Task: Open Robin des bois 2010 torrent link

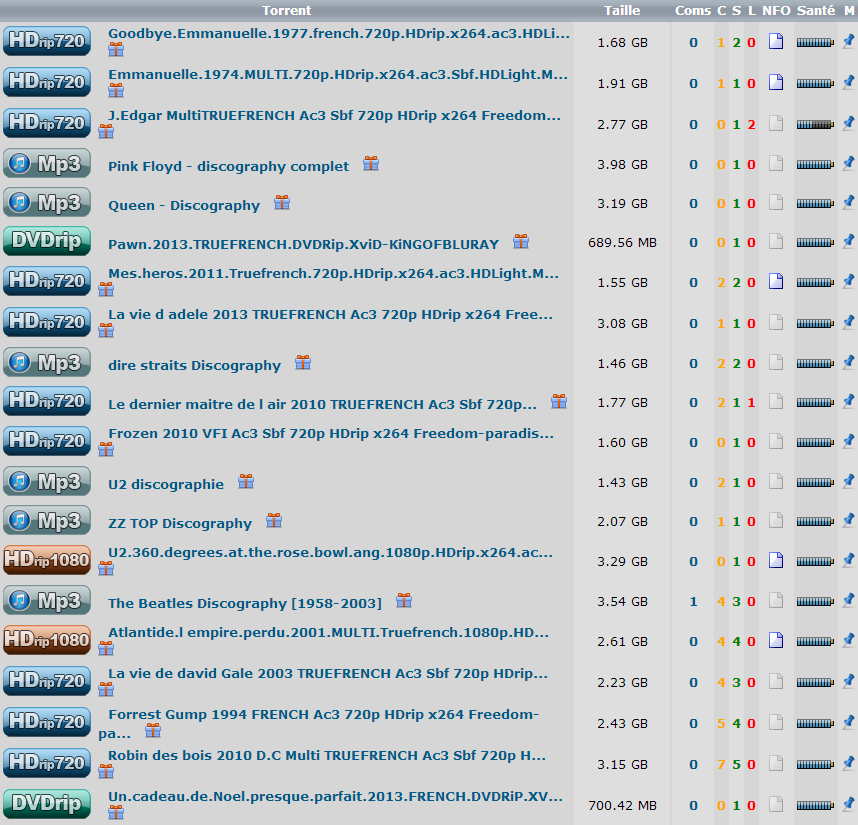Action: pos(327,756)
